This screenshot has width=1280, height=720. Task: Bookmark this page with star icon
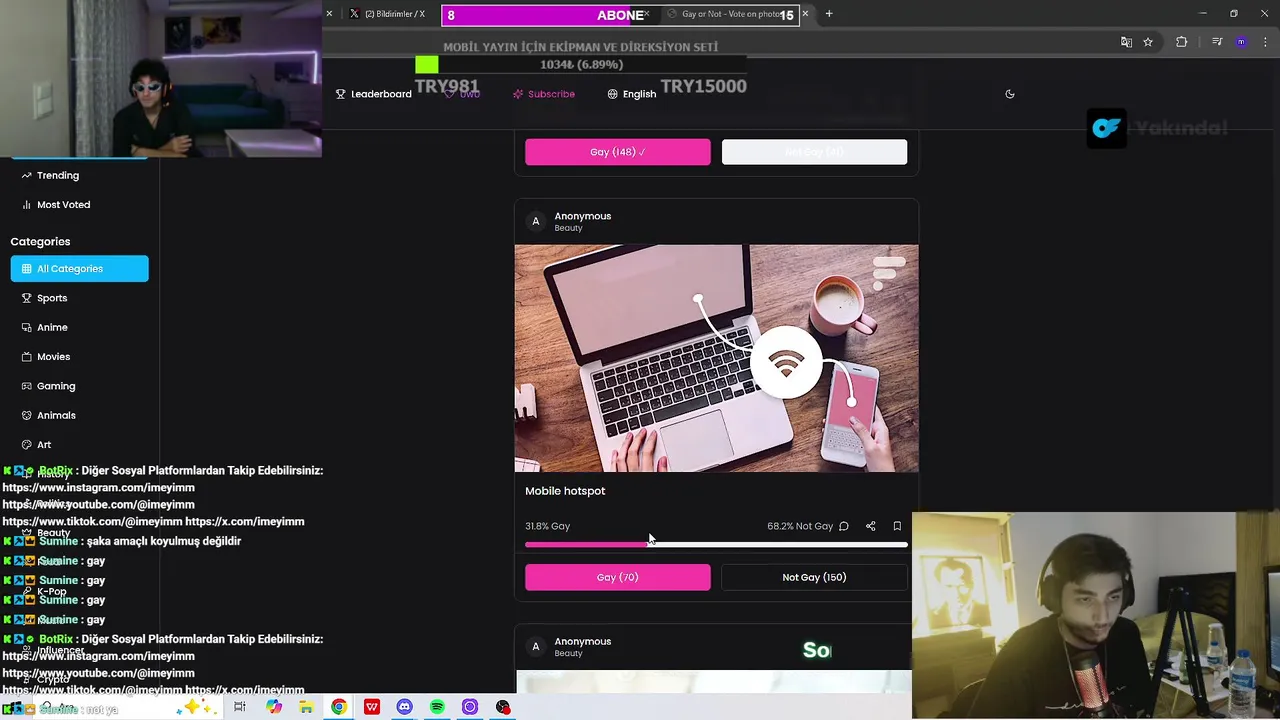coord(1148,42)
